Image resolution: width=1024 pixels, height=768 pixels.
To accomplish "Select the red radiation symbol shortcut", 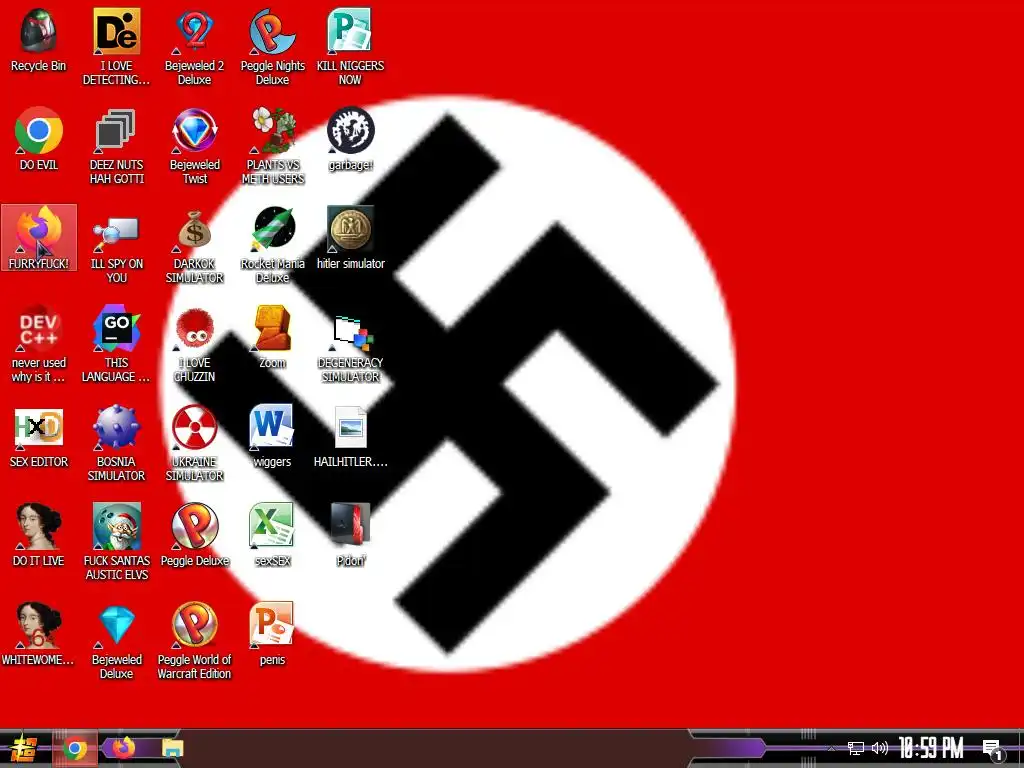I will click(x=195, y=428).
